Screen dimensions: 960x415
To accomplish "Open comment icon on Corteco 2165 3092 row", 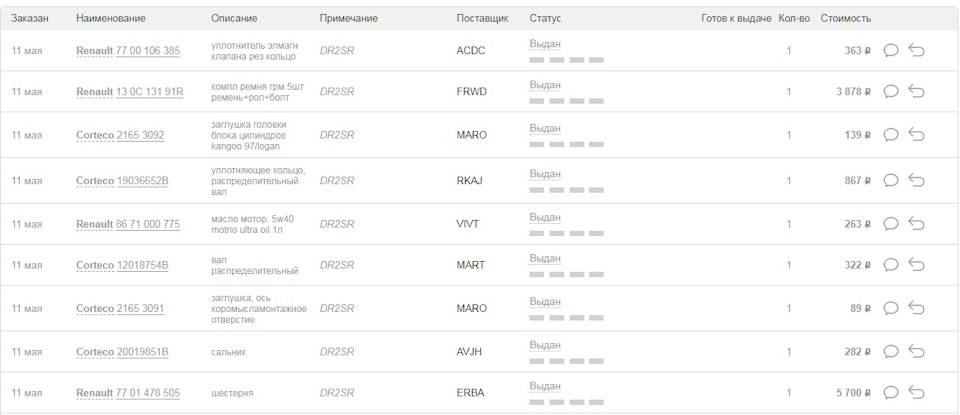I will pos(891,135).
